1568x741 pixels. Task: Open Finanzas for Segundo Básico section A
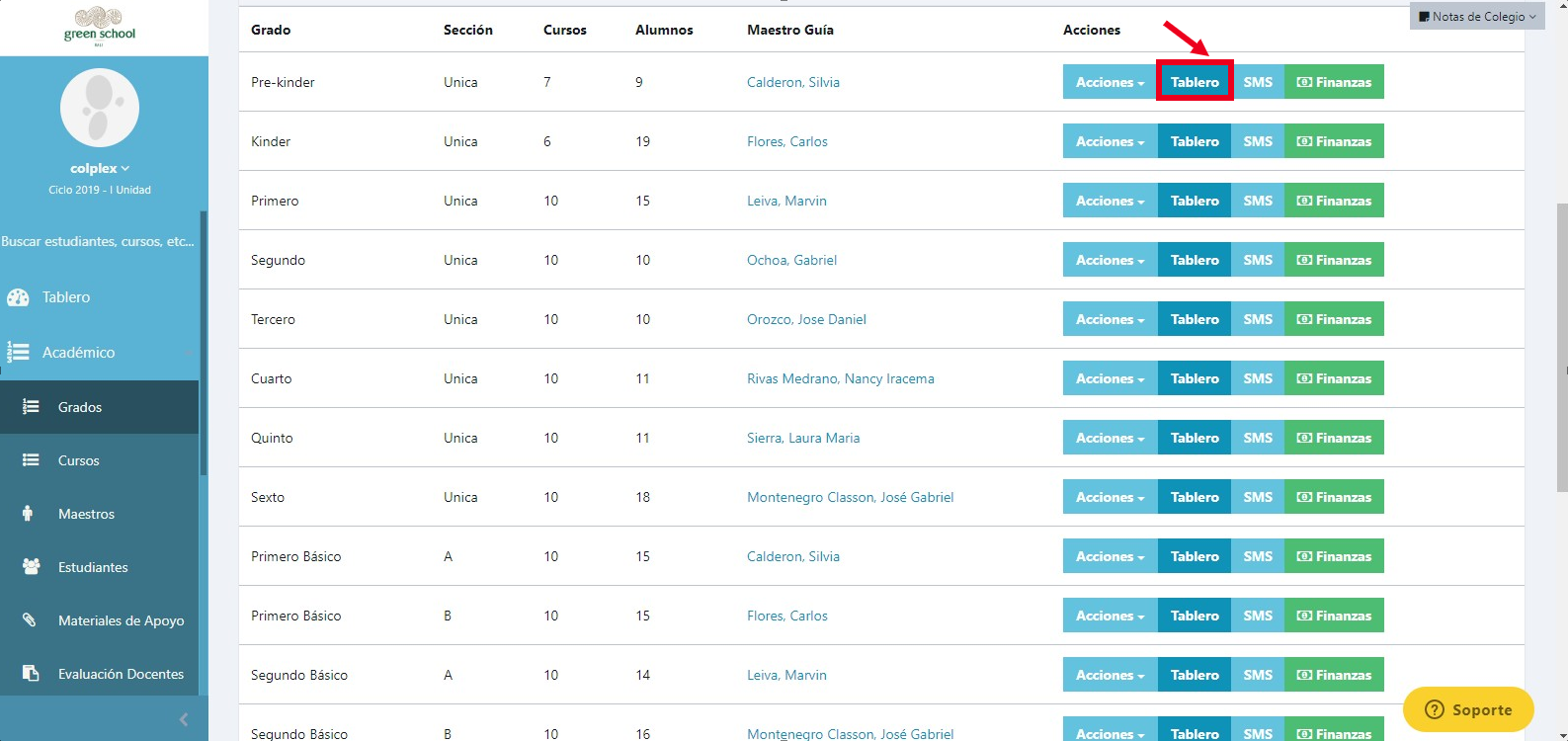1334,675
